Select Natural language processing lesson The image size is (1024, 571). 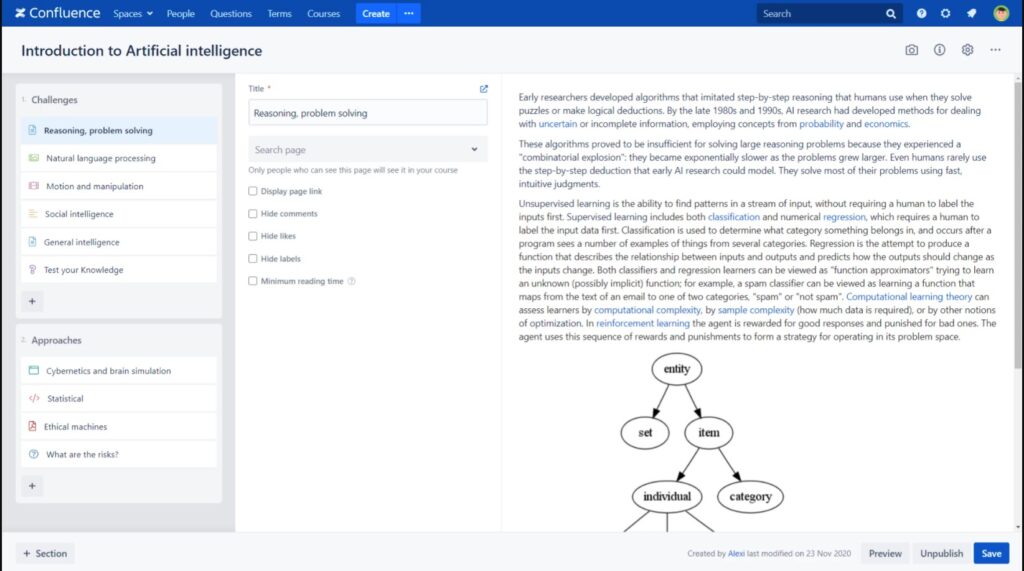click(119, 158)
